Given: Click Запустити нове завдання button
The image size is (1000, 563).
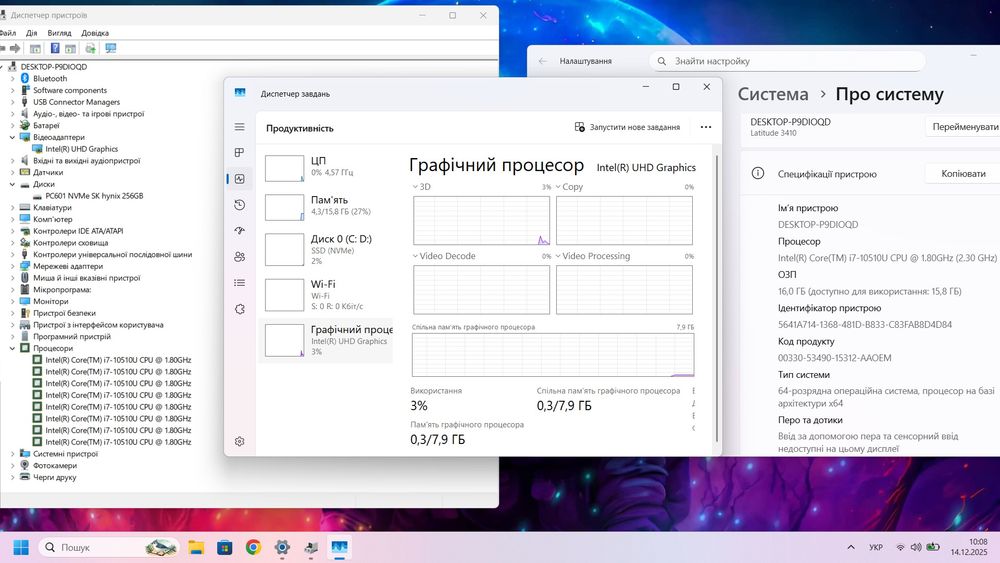Looking at the screenshot, I should pos(627,127).
